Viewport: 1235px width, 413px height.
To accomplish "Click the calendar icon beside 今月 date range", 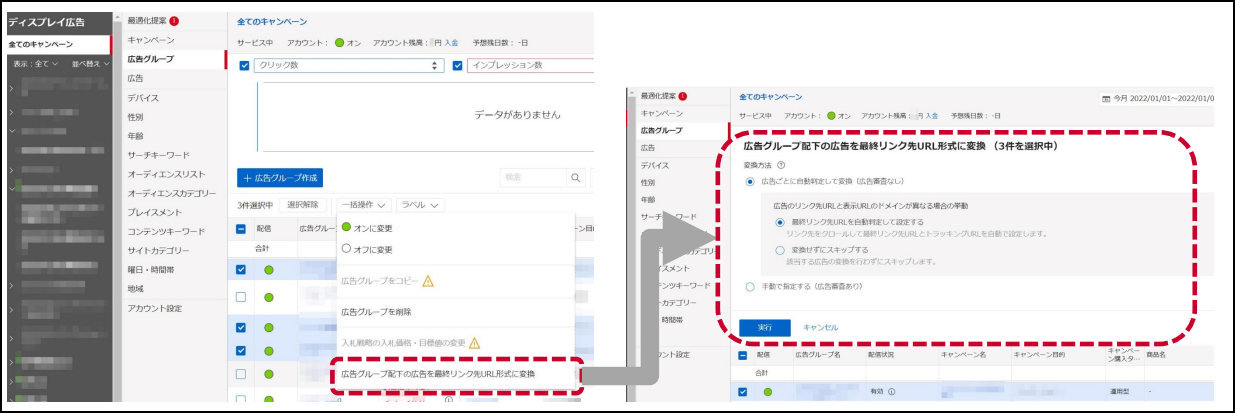I will click(x=1107, y=99).
